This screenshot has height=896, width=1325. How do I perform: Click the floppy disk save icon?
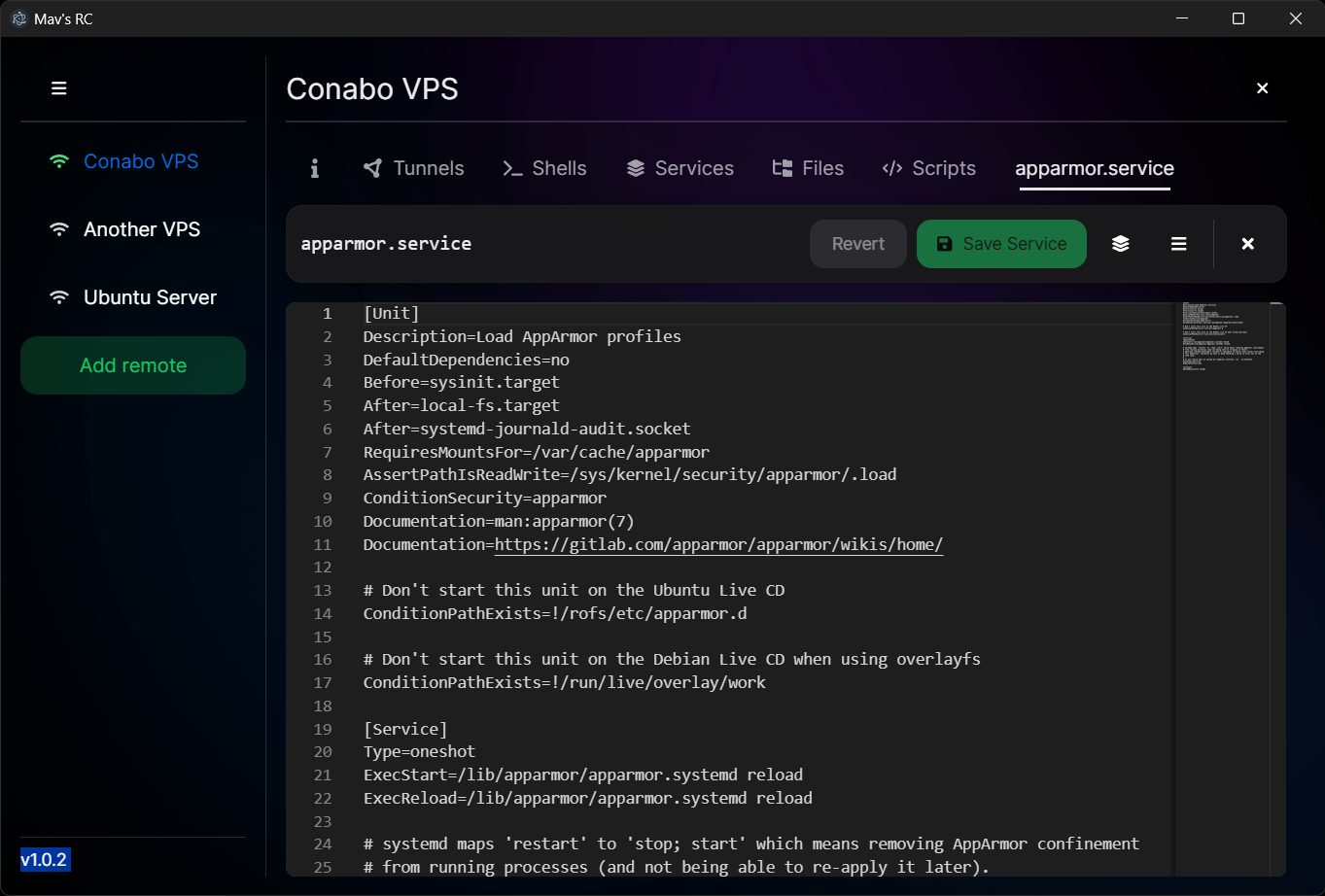pos(944,244)
